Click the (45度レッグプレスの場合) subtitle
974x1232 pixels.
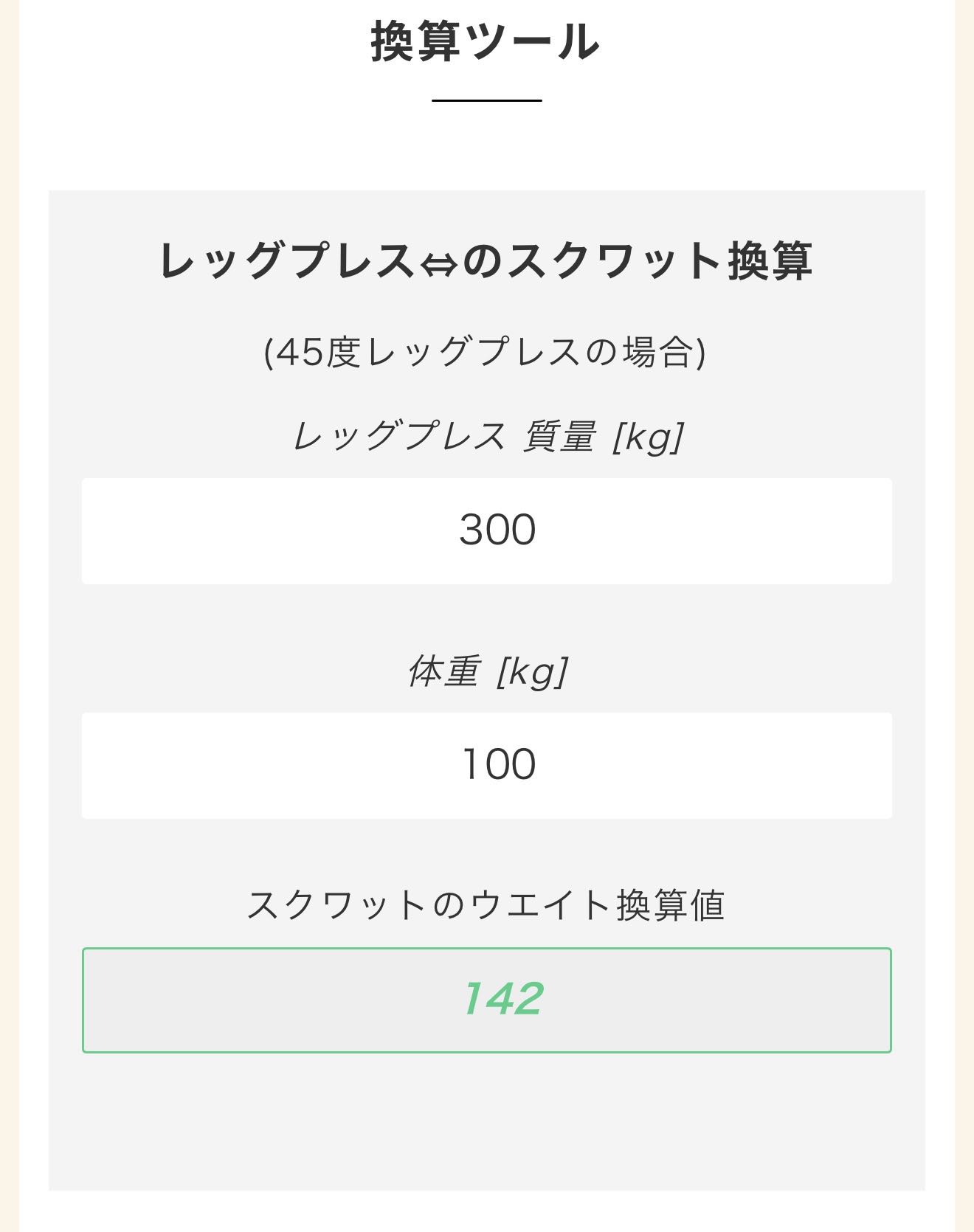[x=485, y=352]
